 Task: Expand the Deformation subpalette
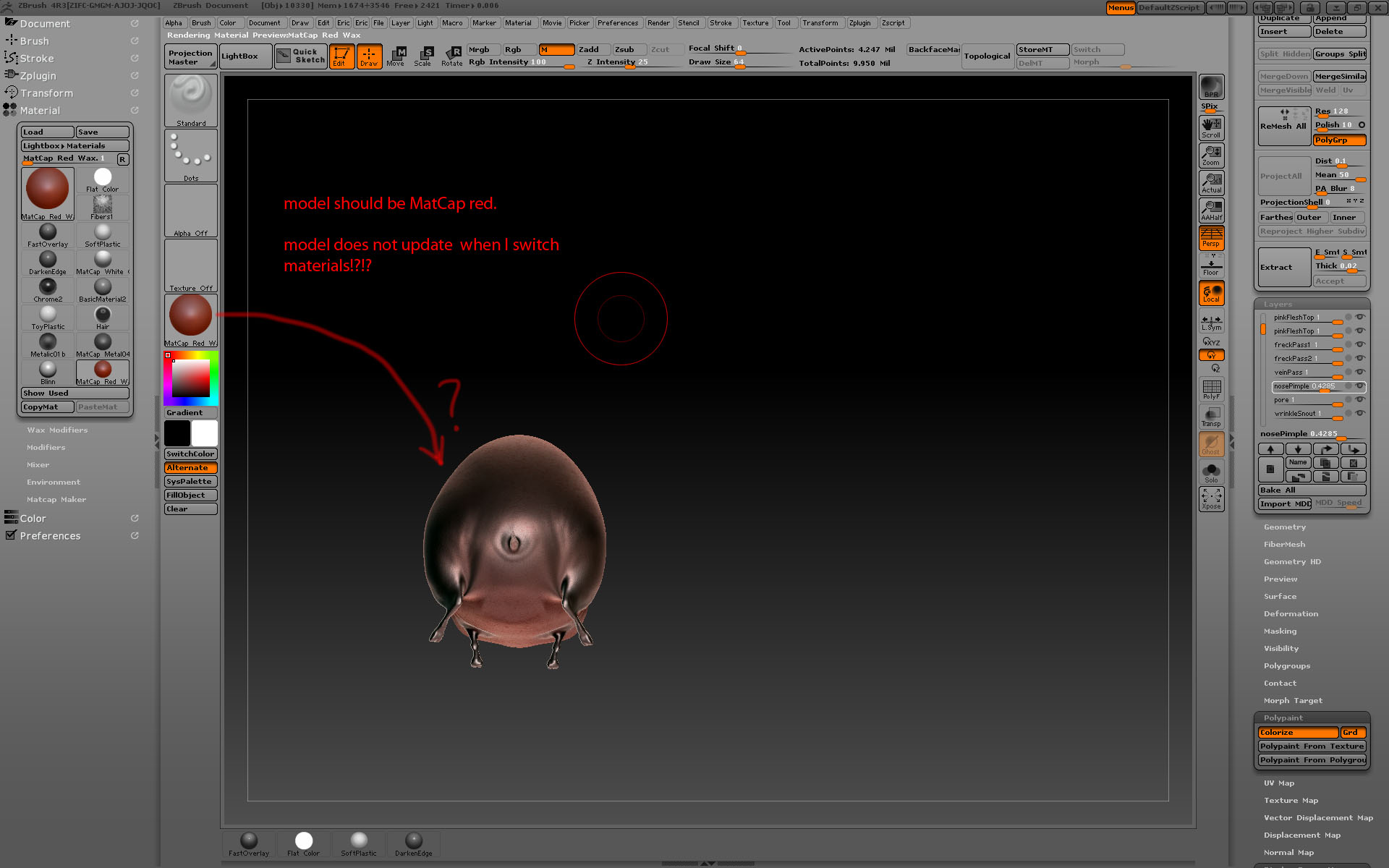pos(1291,614)
